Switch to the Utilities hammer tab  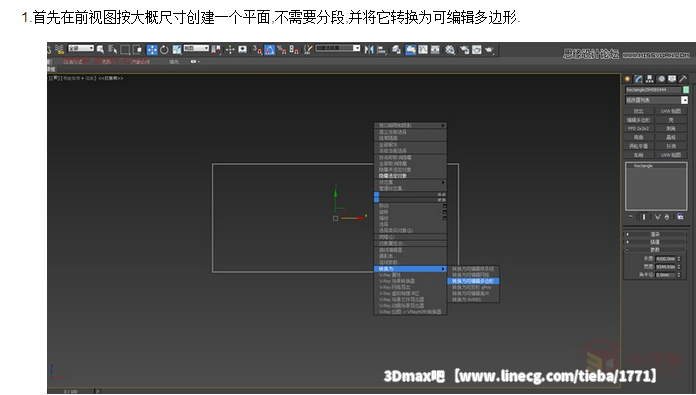683,79
